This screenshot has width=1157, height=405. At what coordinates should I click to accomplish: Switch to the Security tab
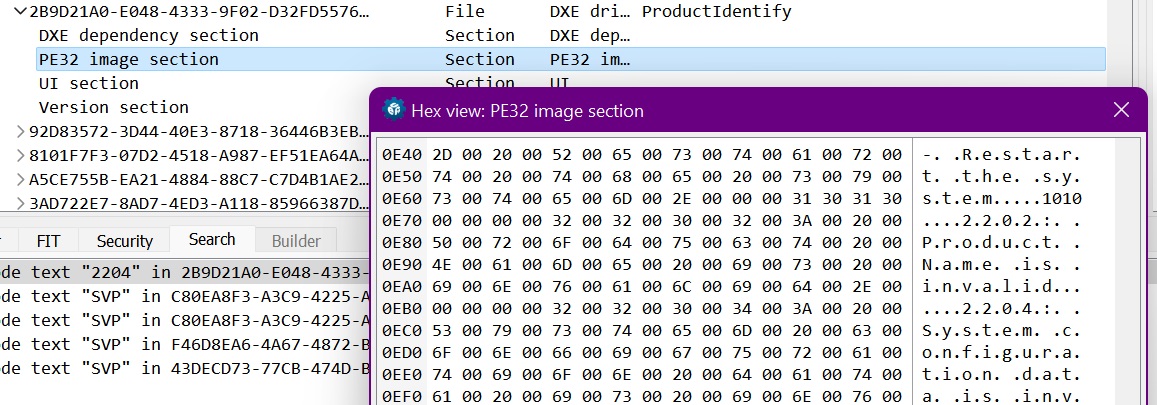point(125,240)
